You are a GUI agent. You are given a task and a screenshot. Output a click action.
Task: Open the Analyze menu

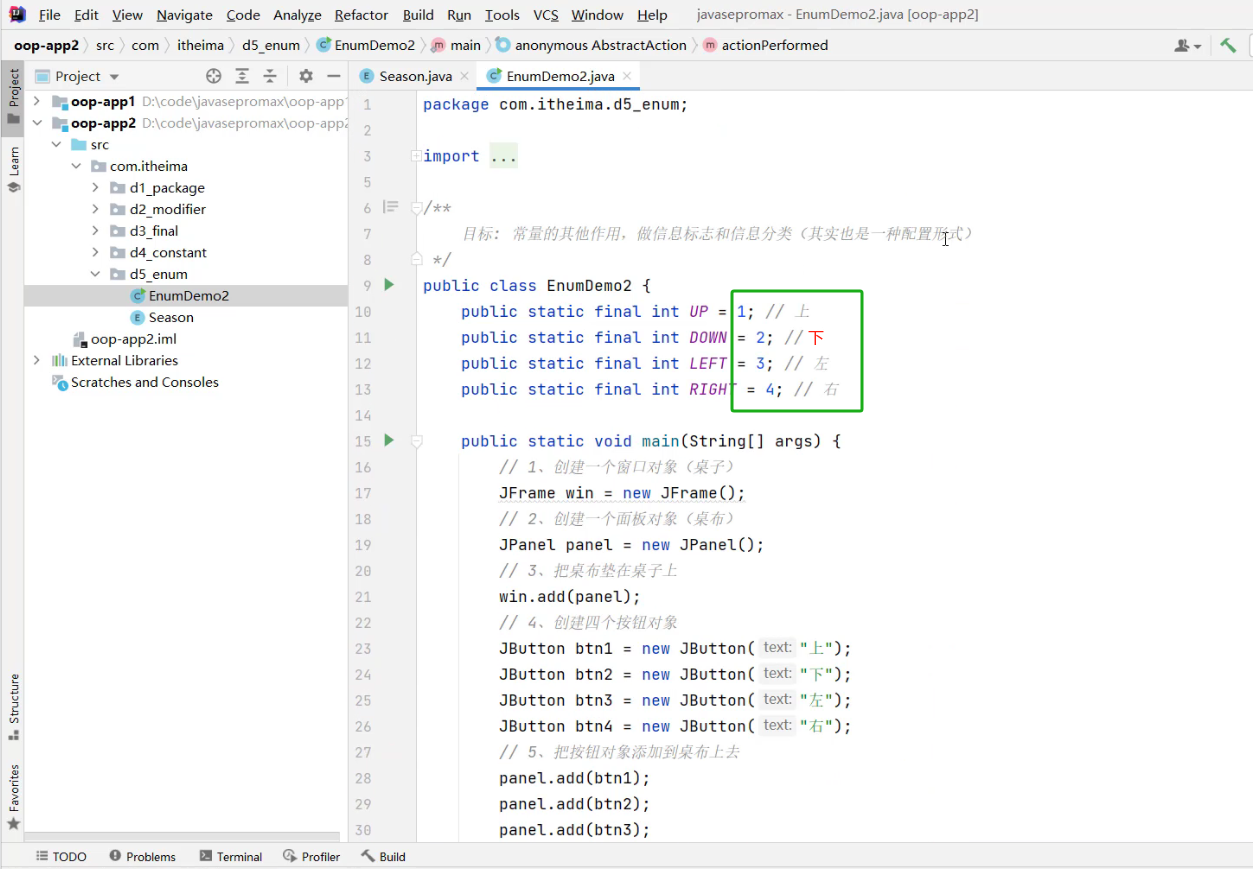tap(297, 15)
